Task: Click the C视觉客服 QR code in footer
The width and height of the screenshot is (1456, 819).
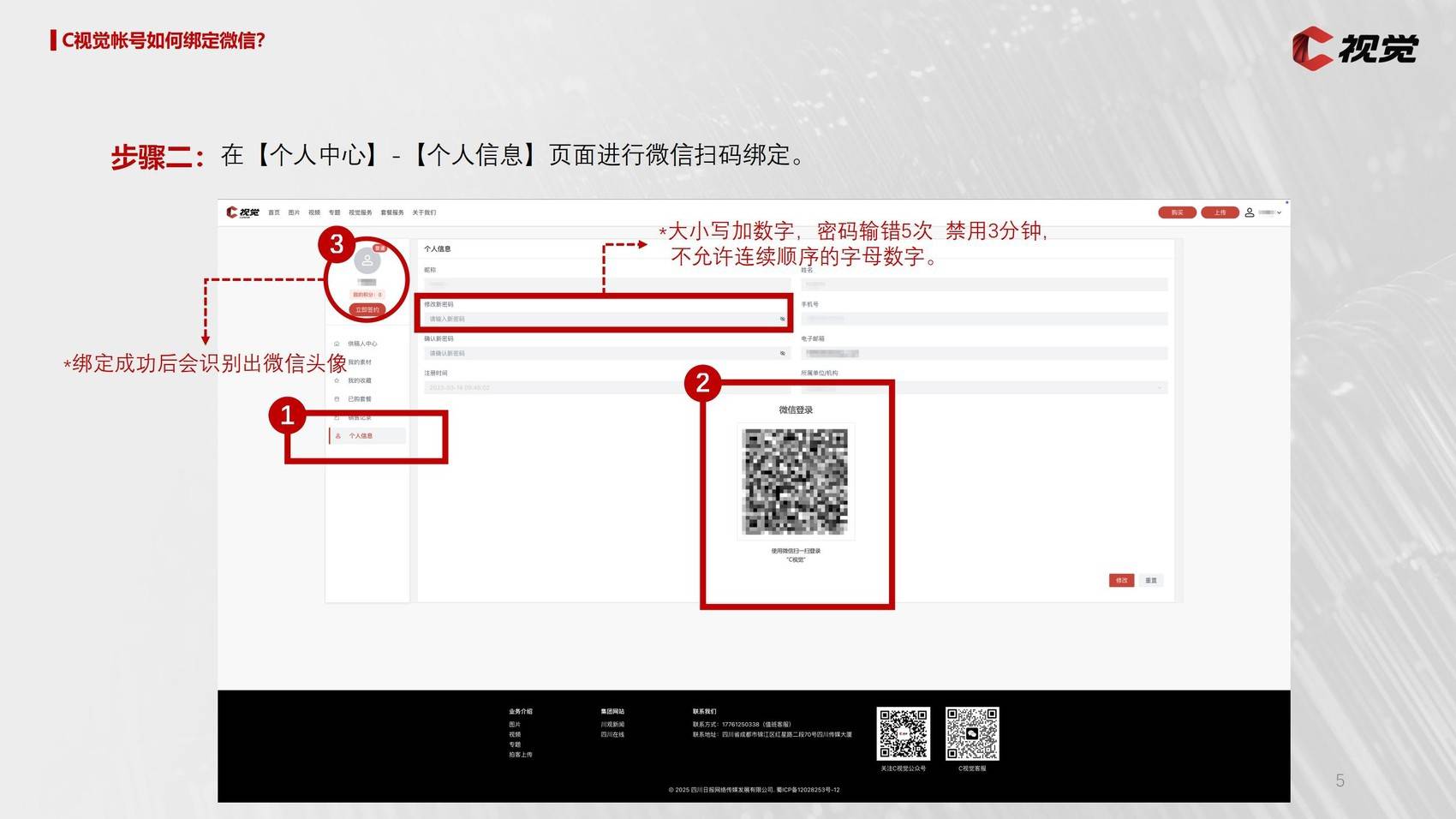Action: click(972, 733)
